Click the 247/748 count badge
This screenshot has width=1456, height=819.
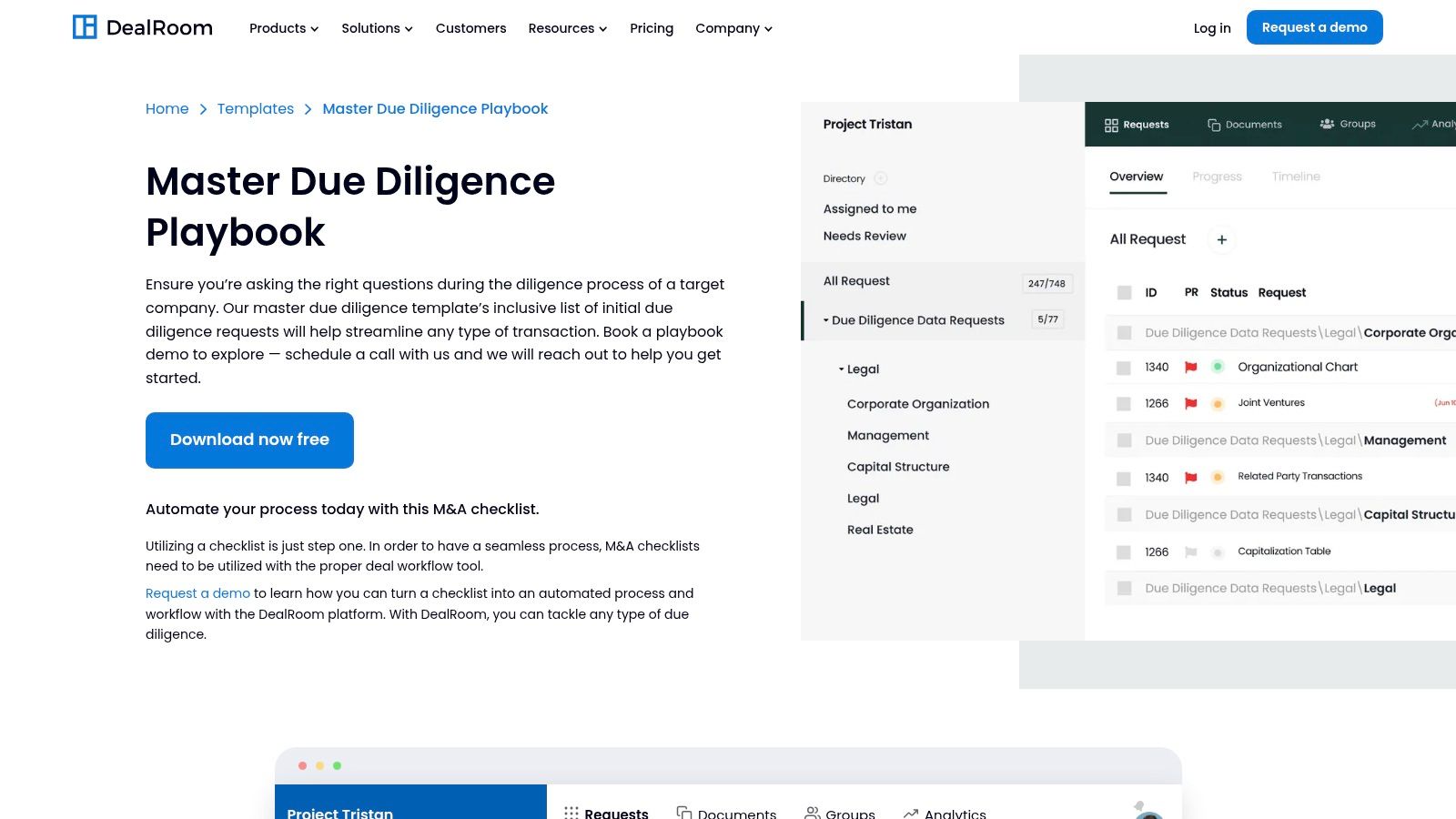pyautogui.click(x=1046, y=283)
